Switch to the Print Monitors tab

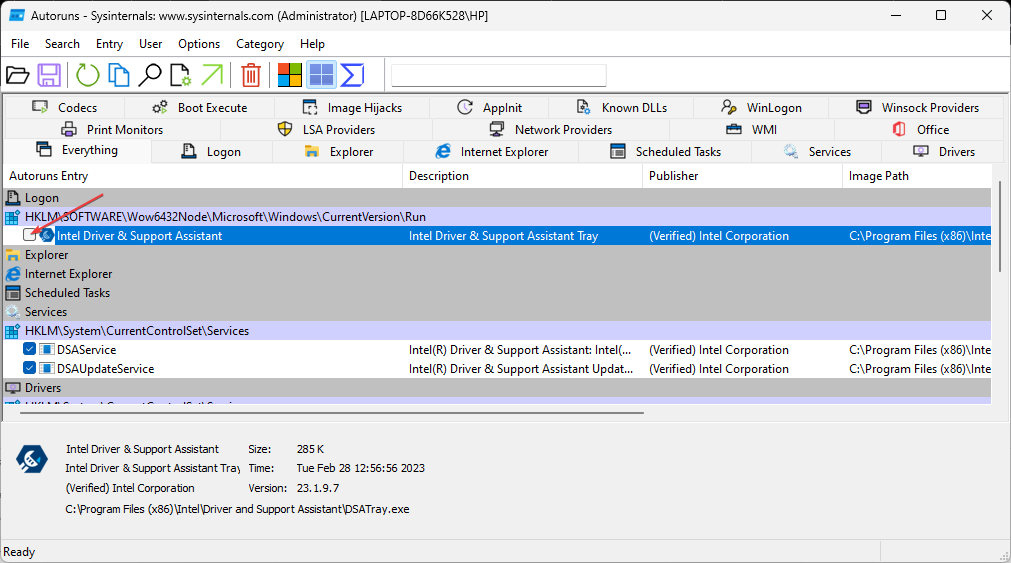(112, 130)
